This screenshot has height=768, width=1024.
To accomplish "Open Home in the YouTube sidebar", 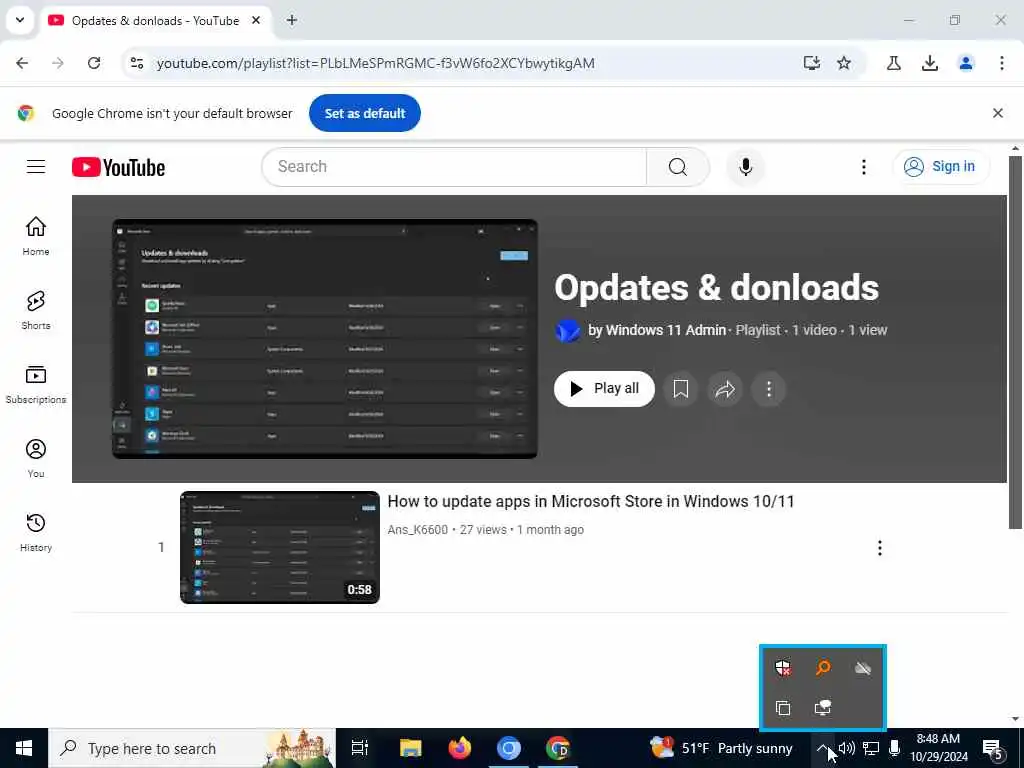I will tap(36, 236).
